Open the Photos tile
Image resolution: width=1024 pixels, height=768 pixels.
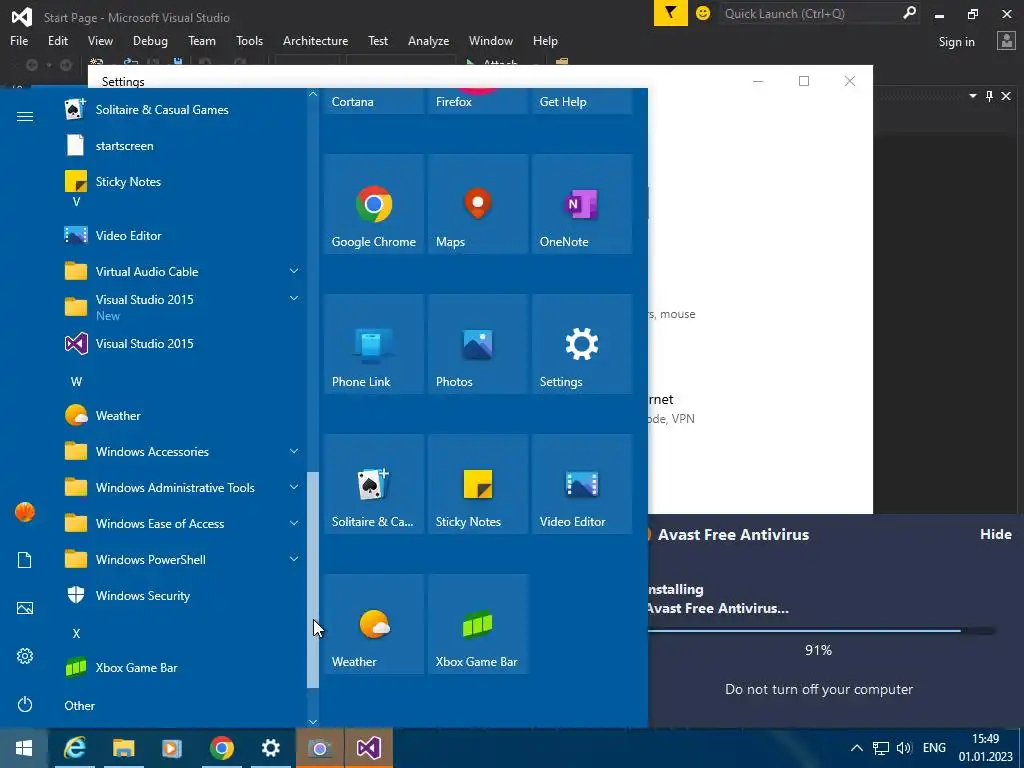[x=478, y=344]
